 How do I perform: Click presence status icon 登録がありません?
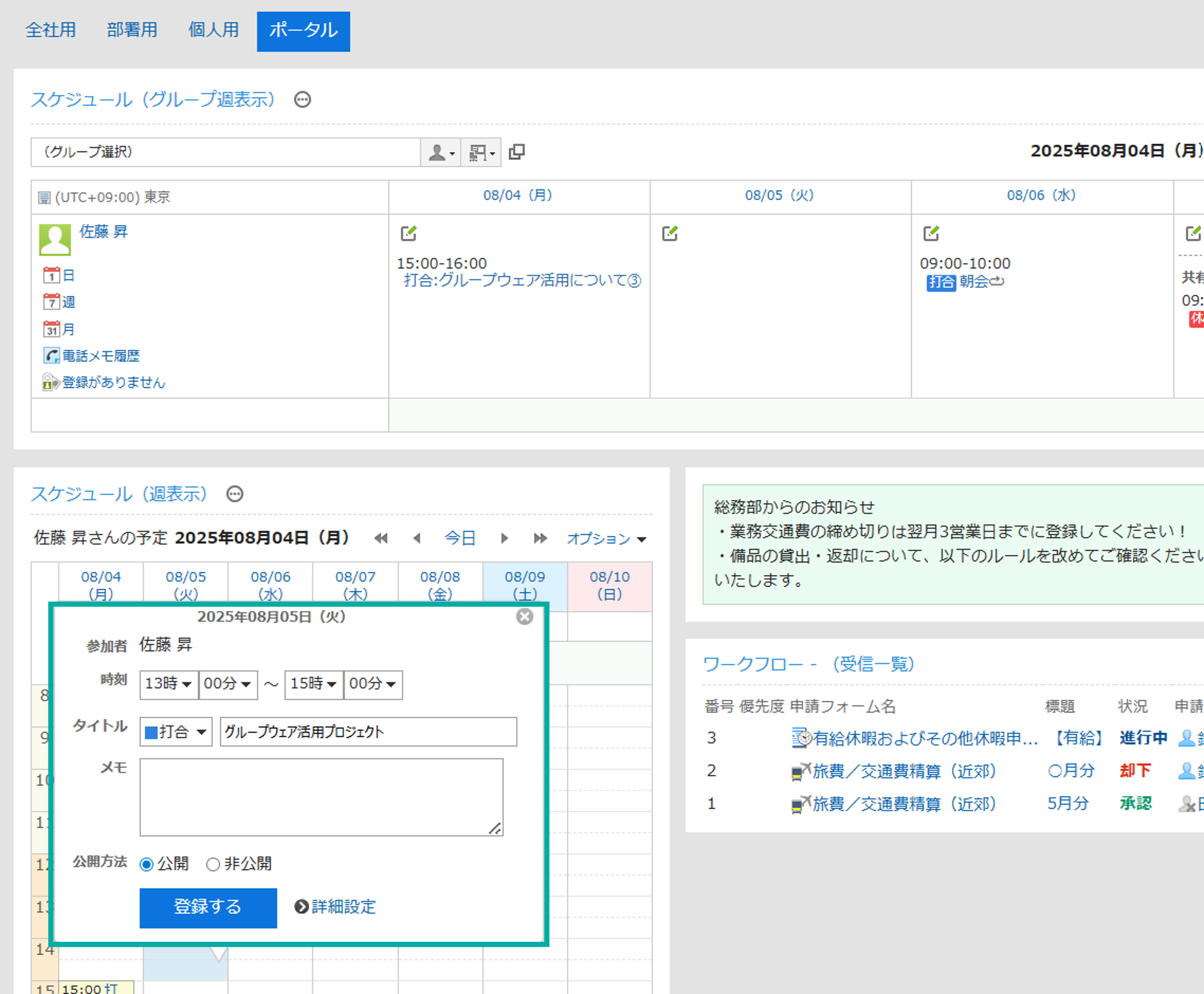[x=51, y=382]
